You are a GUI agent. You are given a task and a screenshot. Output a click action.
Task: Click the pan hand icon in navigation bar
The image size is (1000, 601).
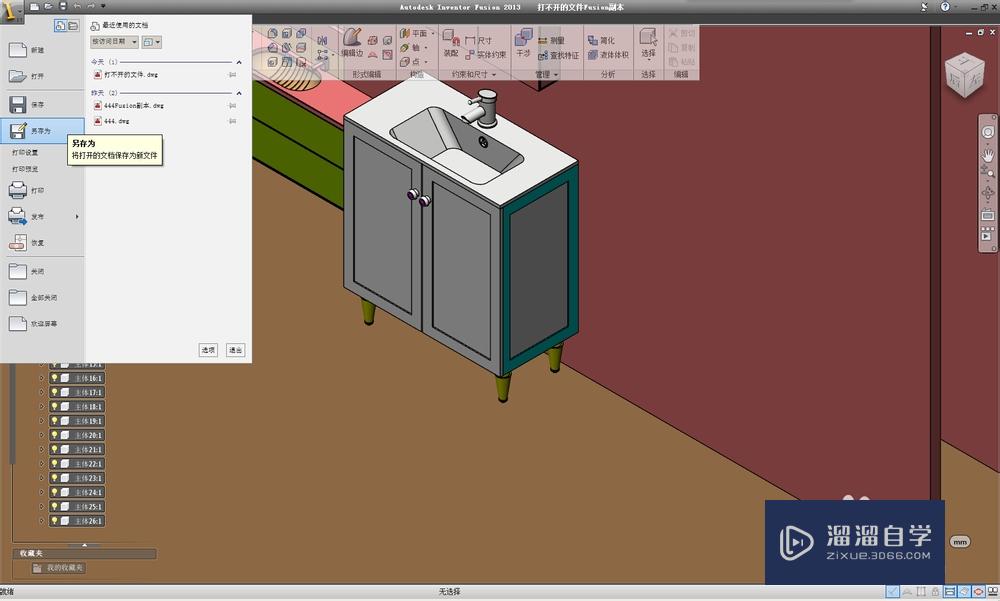tap(988, 154)
